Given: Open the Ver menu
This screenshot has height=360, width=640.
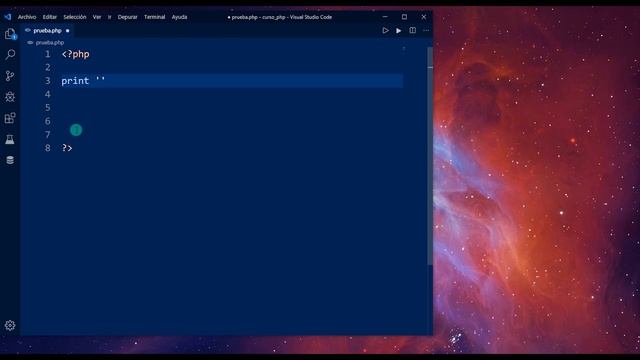Looking at the screenshot, I should [x=97, y=17].
